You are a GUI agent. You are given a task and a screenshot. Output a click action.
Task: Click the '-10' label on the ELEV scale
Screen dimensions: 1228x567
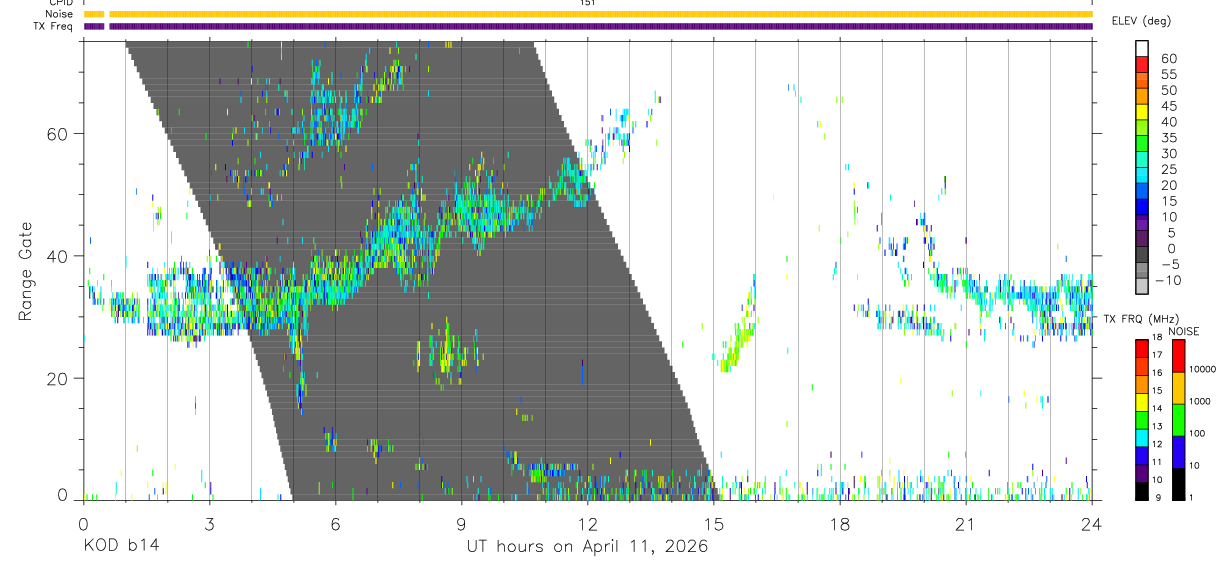[1168, 281]
